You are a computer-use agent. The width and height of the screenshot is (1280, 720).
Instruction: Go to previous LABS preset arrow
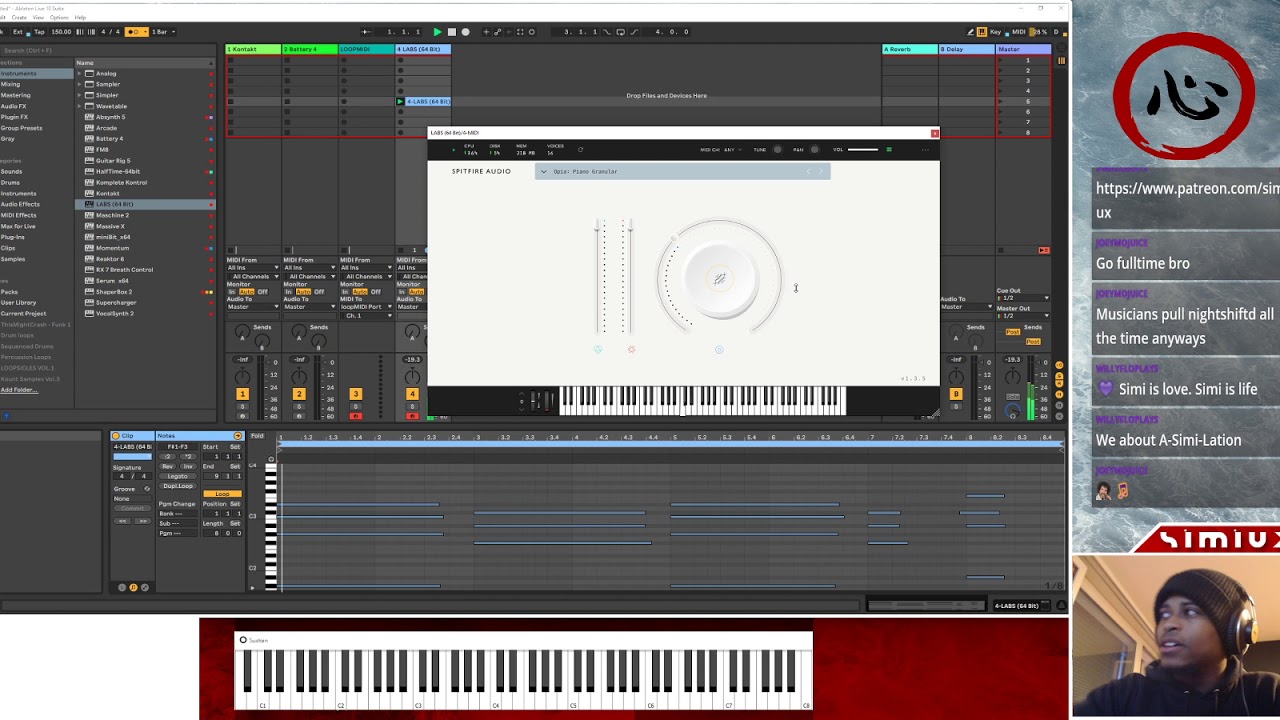(x=809, y=172)
